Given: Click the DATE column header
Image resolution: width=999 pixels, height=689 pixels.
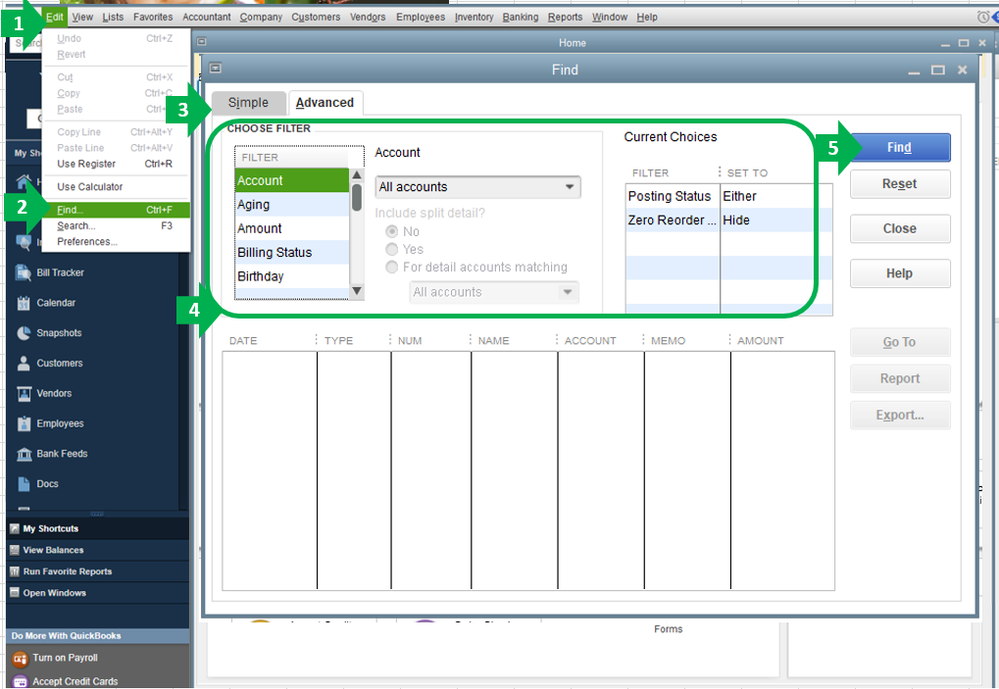Looking at the screenshot, I should click(x=243, y=340).
